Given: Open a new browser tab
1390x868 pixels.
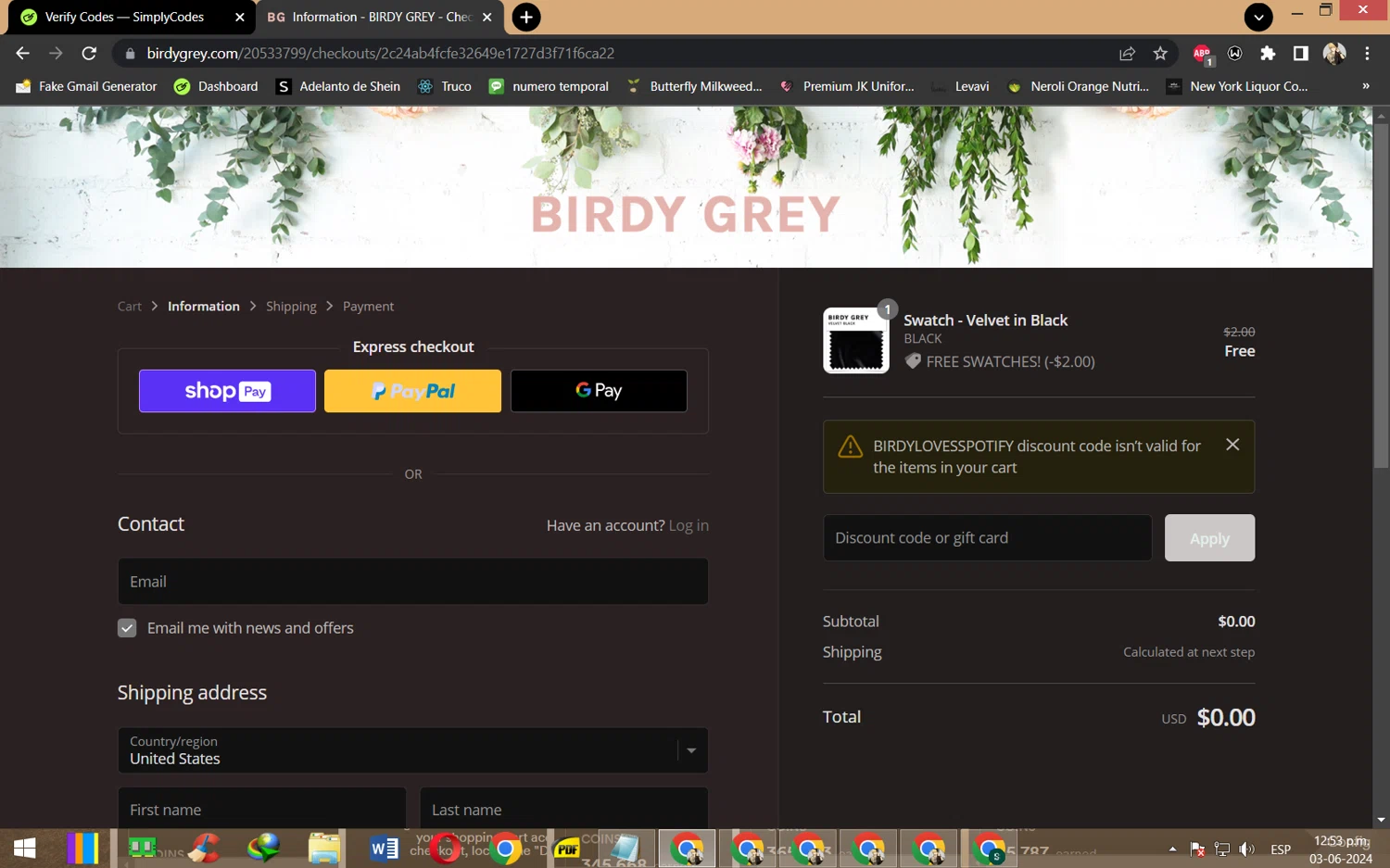Looking at the screenshot, I should [526, 17].
